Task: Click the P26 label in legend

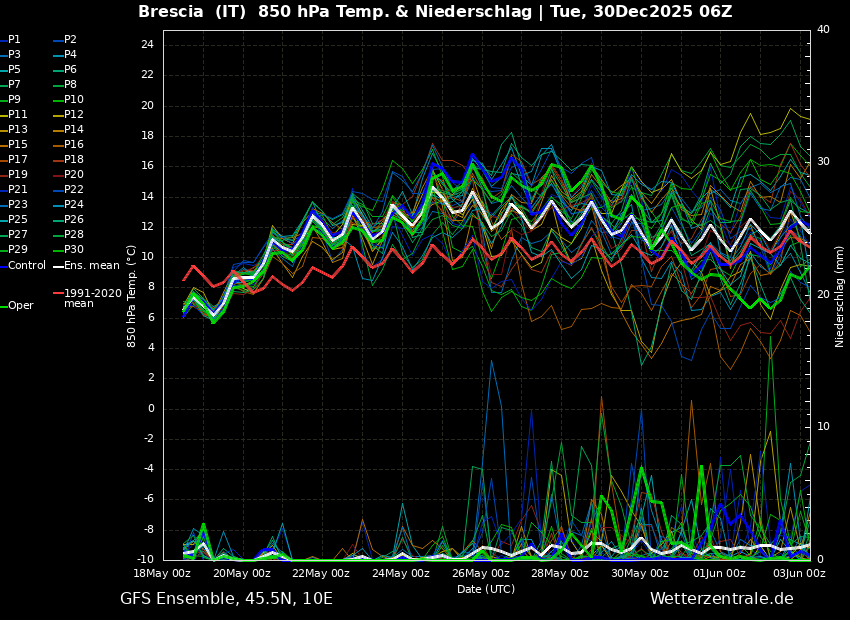Action: (x=74, y=219)
